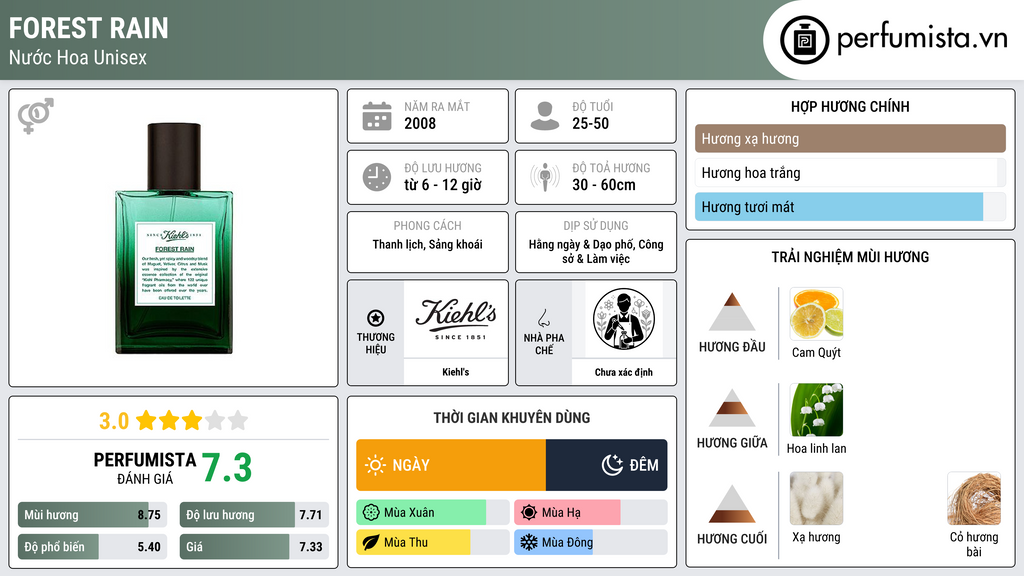Click the Thanh lịch, Sảng khoái style text
This screenshot has height=576, width=1024.
428,244
